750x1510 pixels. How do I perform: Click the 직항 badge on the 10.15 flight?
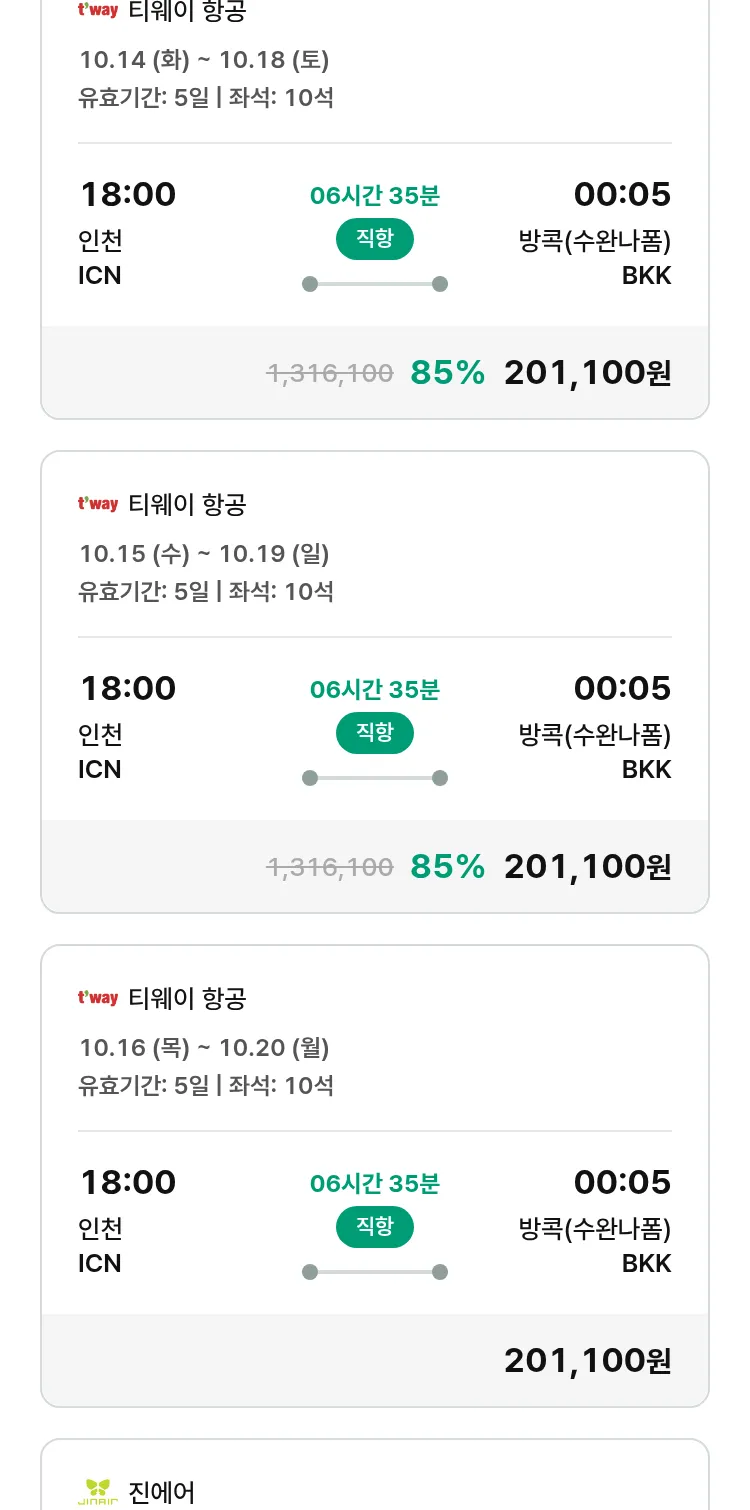click(374, 733)
